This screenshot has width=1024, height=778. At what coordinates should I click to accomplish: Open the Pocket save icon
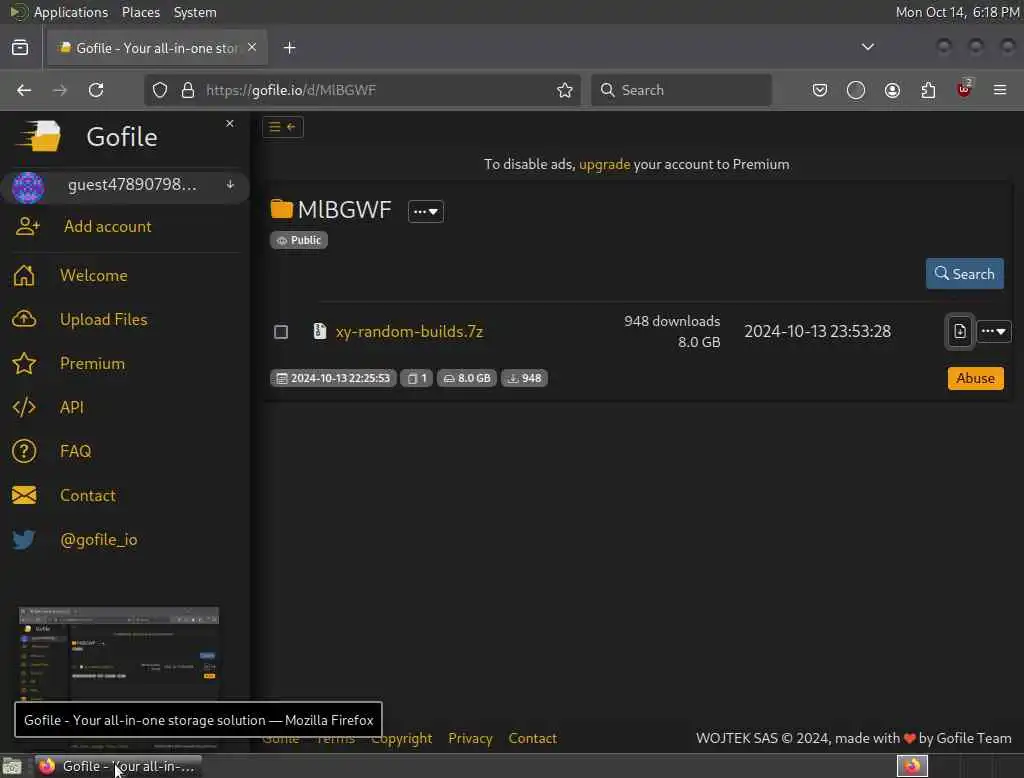820,90
